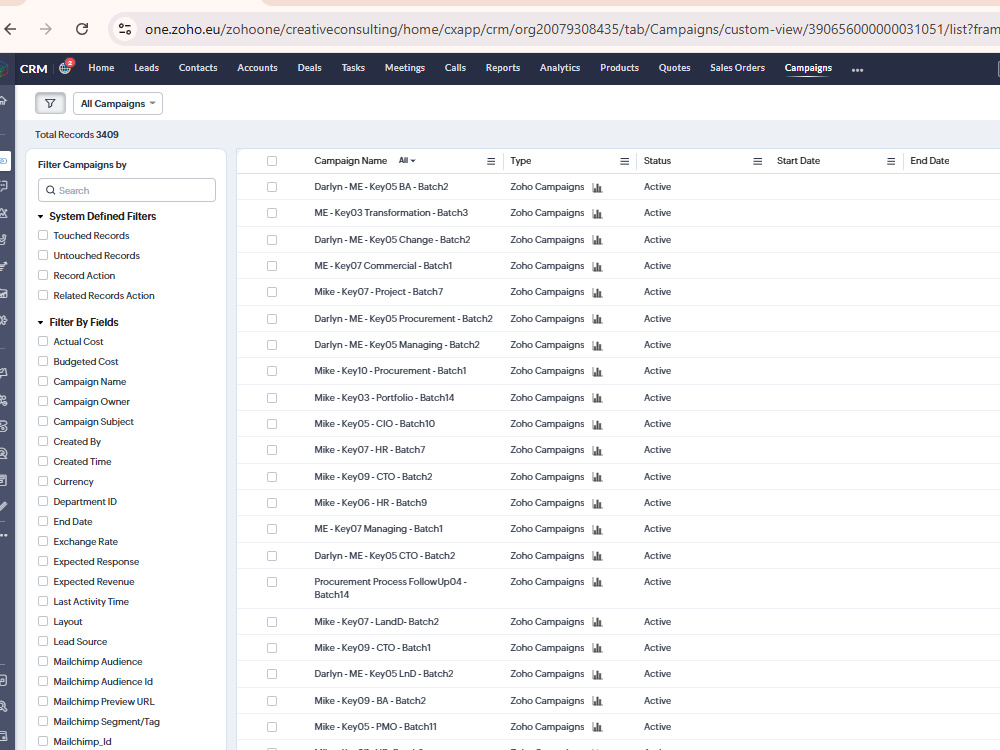Reload the page with the refresh icon
The height and width of the screenshot is (750, 1000).
82,29
